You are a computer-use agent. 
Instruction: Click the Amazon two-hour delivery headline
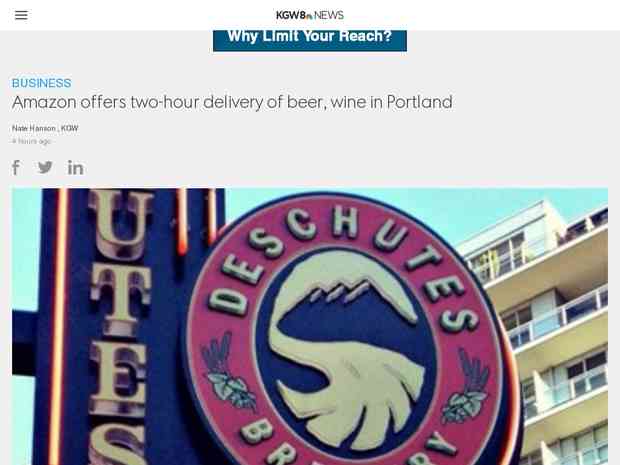[x=232, y=102]
